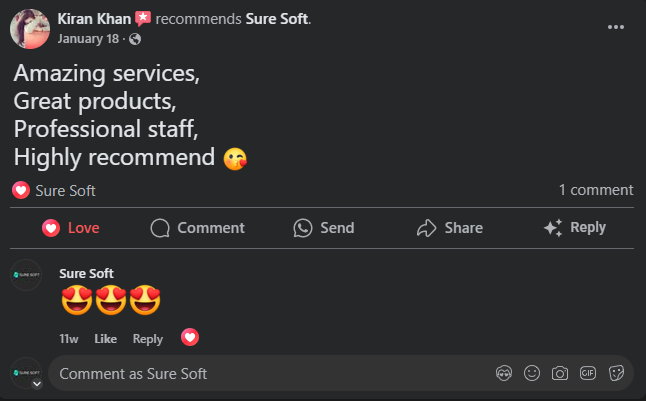The image size is (646, 401).
Task: Toggle the Love reaction on the post
Action: point(71,228)
